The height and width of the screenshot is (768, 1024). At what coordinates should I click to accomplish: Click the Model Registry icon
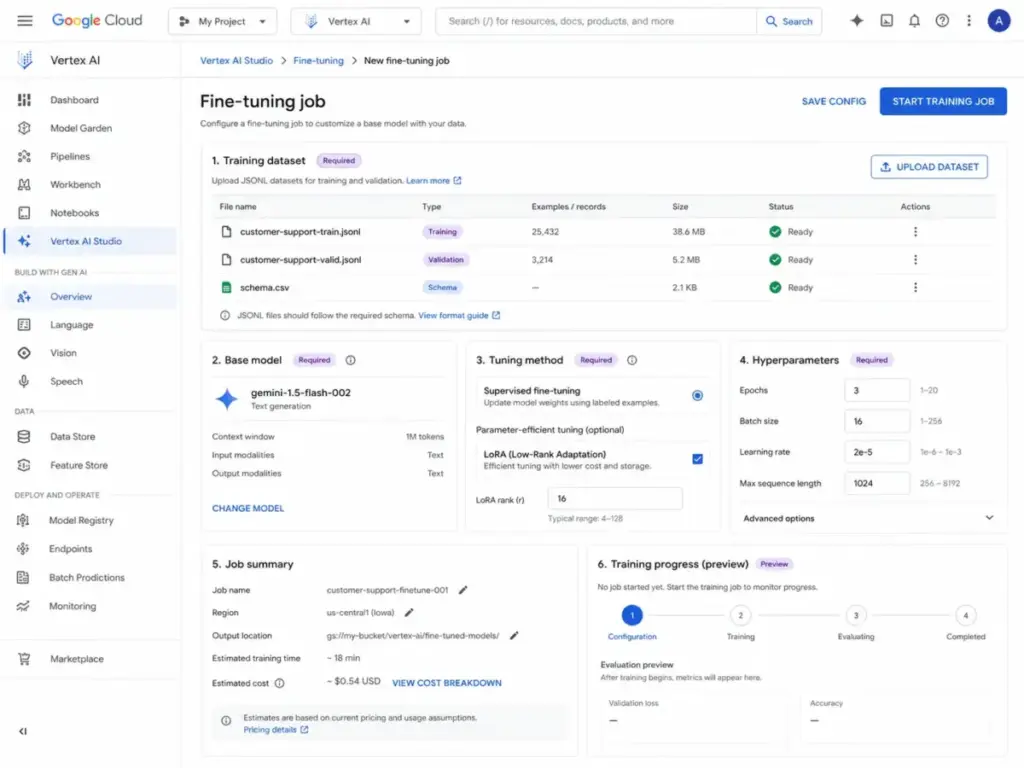23,520
